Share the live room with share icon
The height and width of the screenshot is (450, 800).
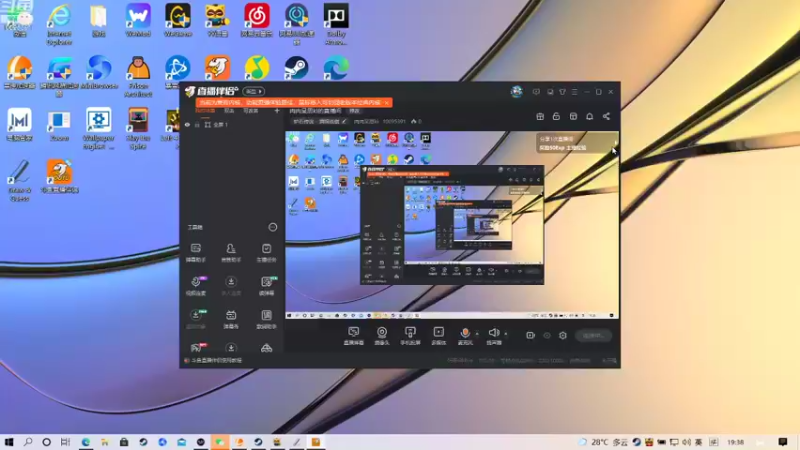606,116
